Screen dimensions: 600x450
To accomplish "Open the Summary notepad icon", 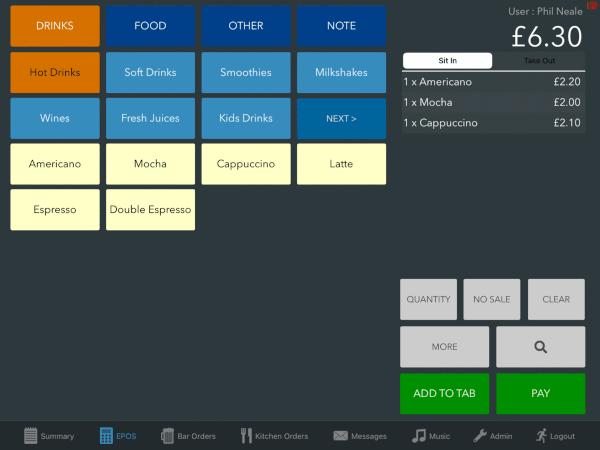I will point(30,436).
